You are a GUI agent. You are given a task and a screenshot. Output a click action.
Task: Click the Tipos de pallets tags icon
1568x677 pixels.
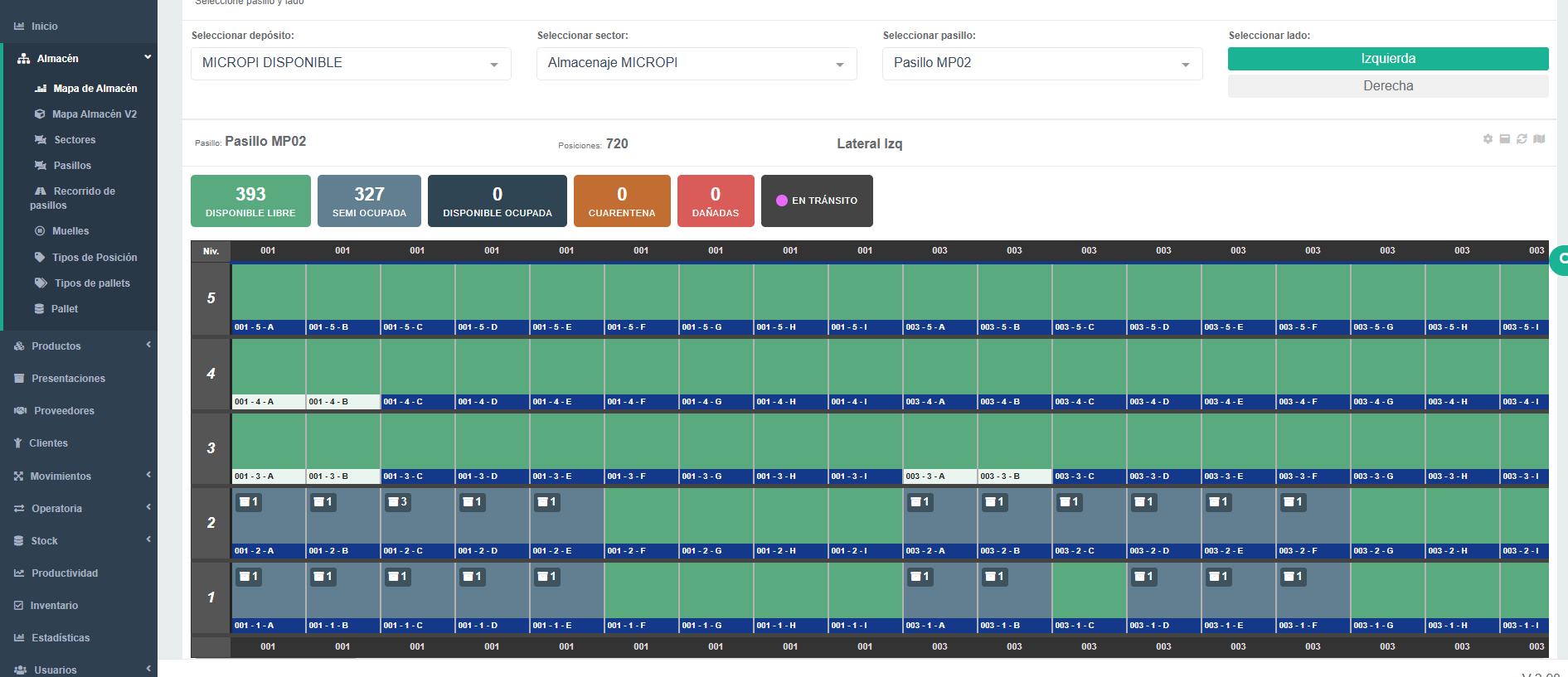point(41,283)
